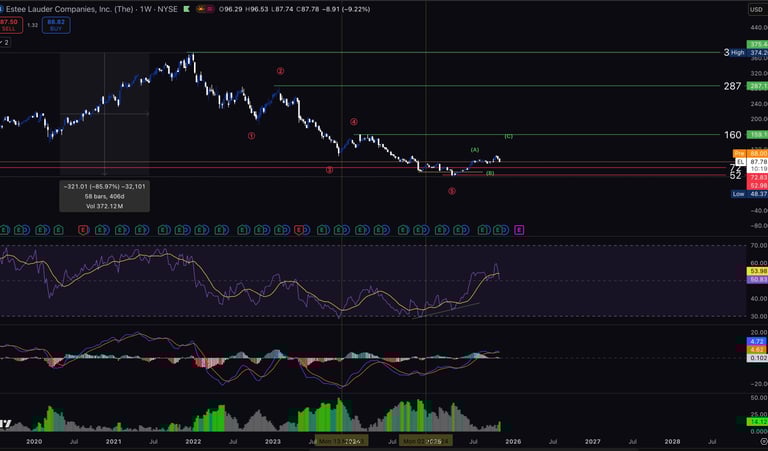Click the red earnings marker in mid-2020

click(x=83, y=230)
